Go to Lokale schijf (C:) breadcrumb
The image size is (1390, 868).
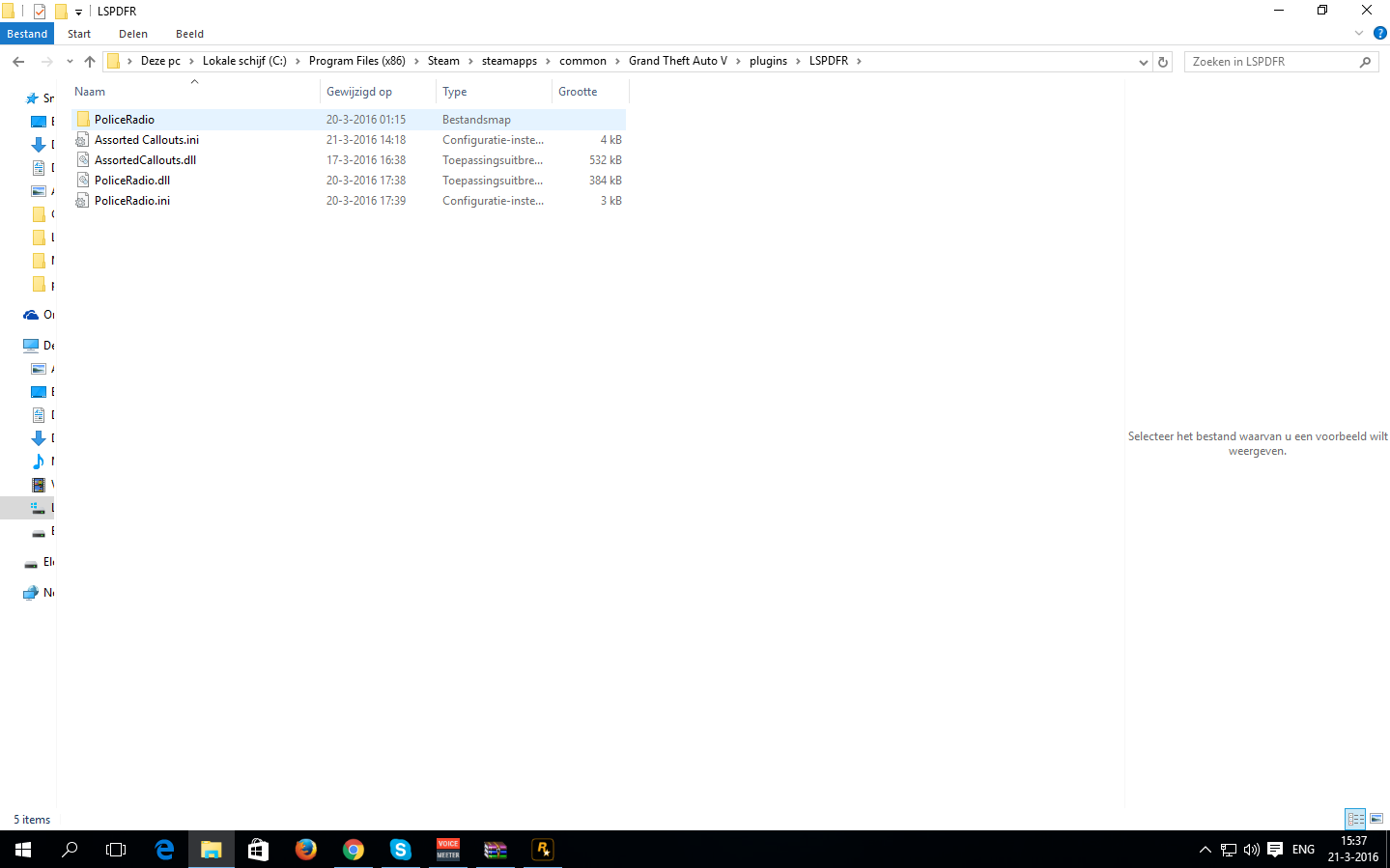coord(244,61)
